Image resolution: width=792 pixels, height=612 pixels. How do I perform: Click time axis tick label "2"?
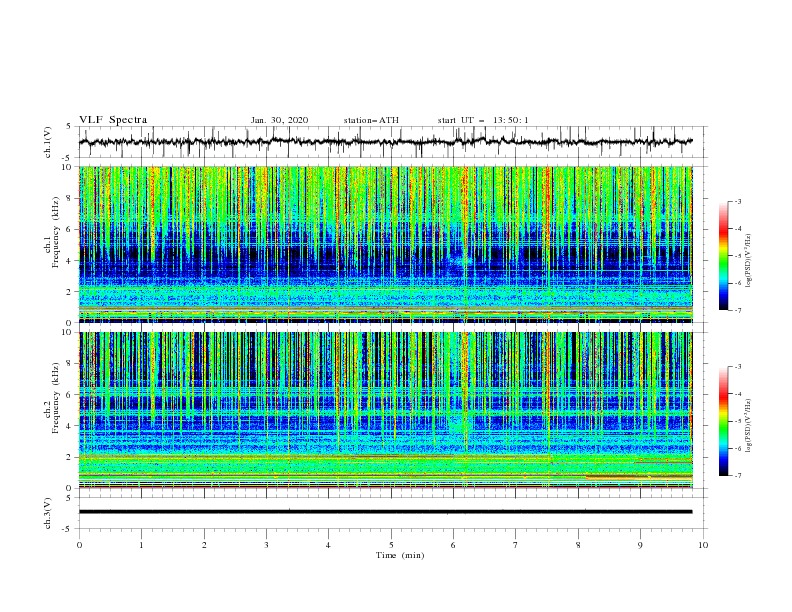[204, 545]
